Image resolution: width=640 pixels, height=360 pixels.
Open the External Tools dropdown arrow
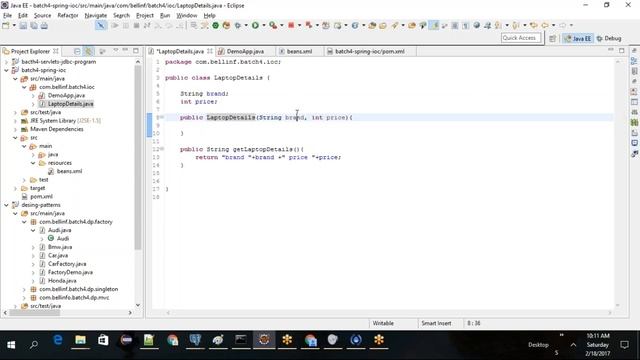click(282, 26)
